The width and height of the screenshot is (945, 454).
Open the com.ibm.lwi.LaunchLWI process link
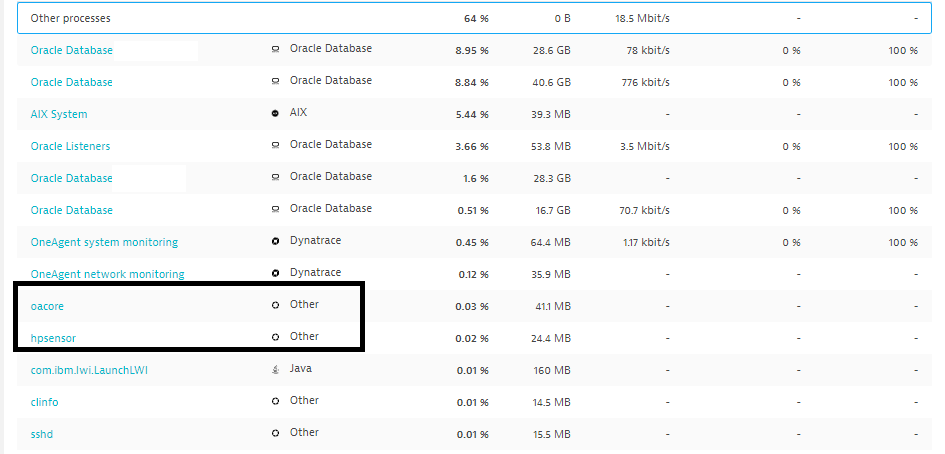(x=89, y=370)
